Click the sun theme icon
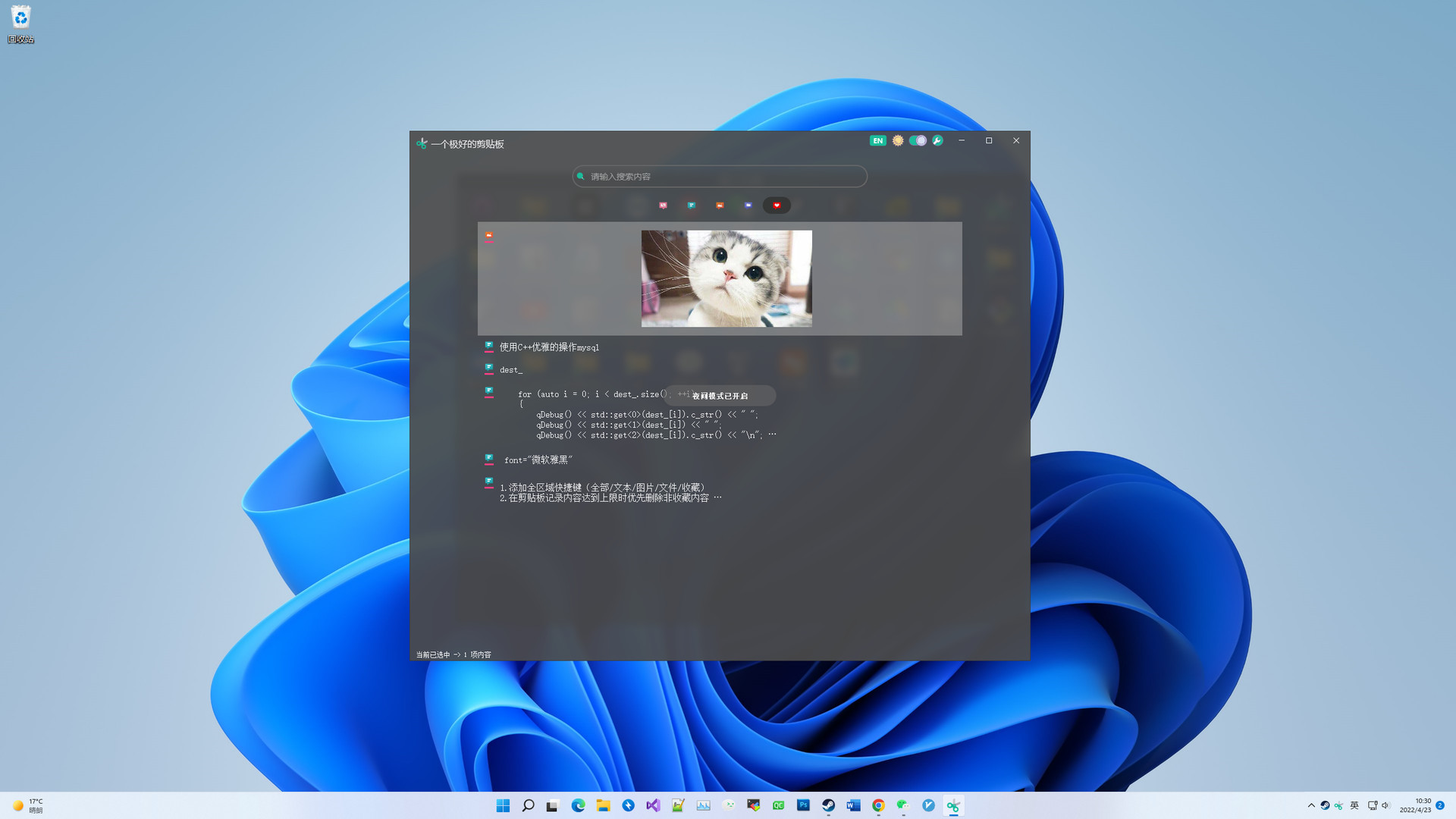1456x819 pixels. [x=898, y=140]
